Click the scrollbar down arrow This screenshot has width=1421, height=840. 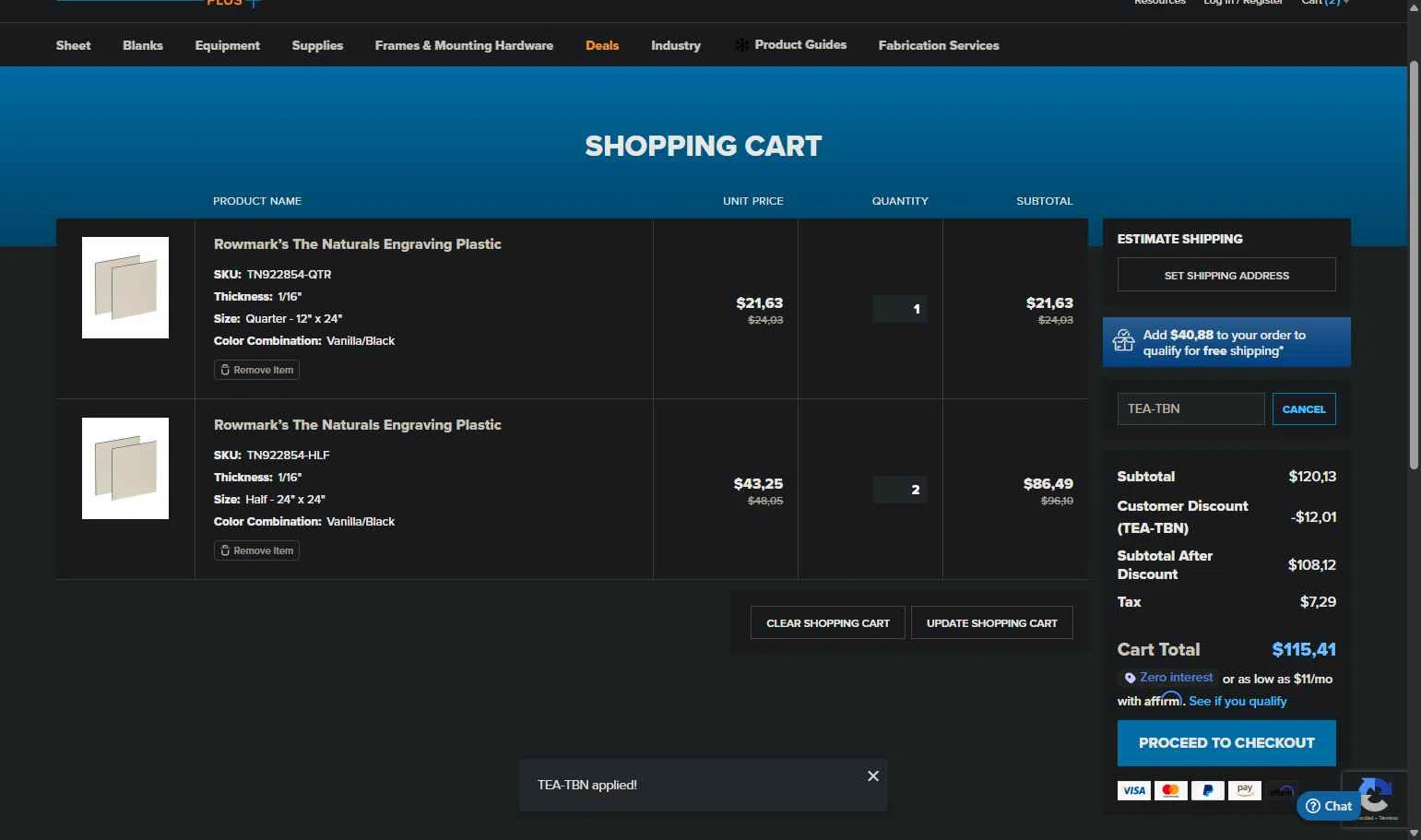[x=1414, y=834]
